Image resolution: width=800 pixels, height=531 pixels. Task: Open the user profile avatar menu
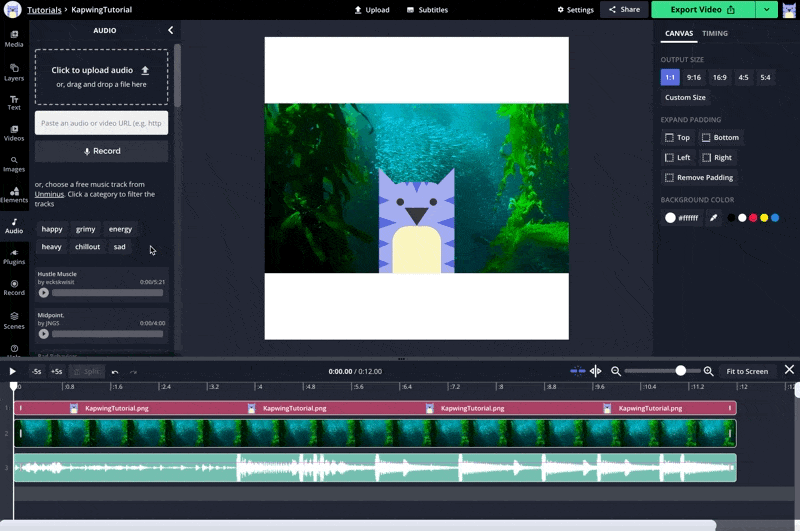pos(789,10)
